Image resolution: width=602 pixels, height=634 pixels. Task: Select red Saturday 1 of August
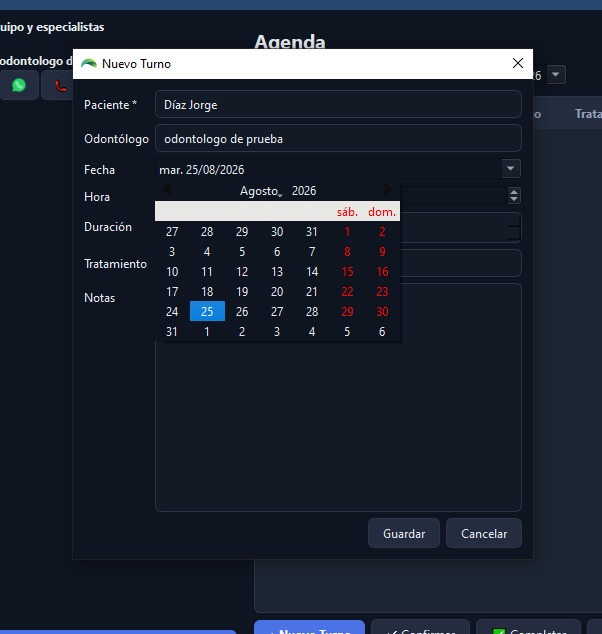click(347, 231)
